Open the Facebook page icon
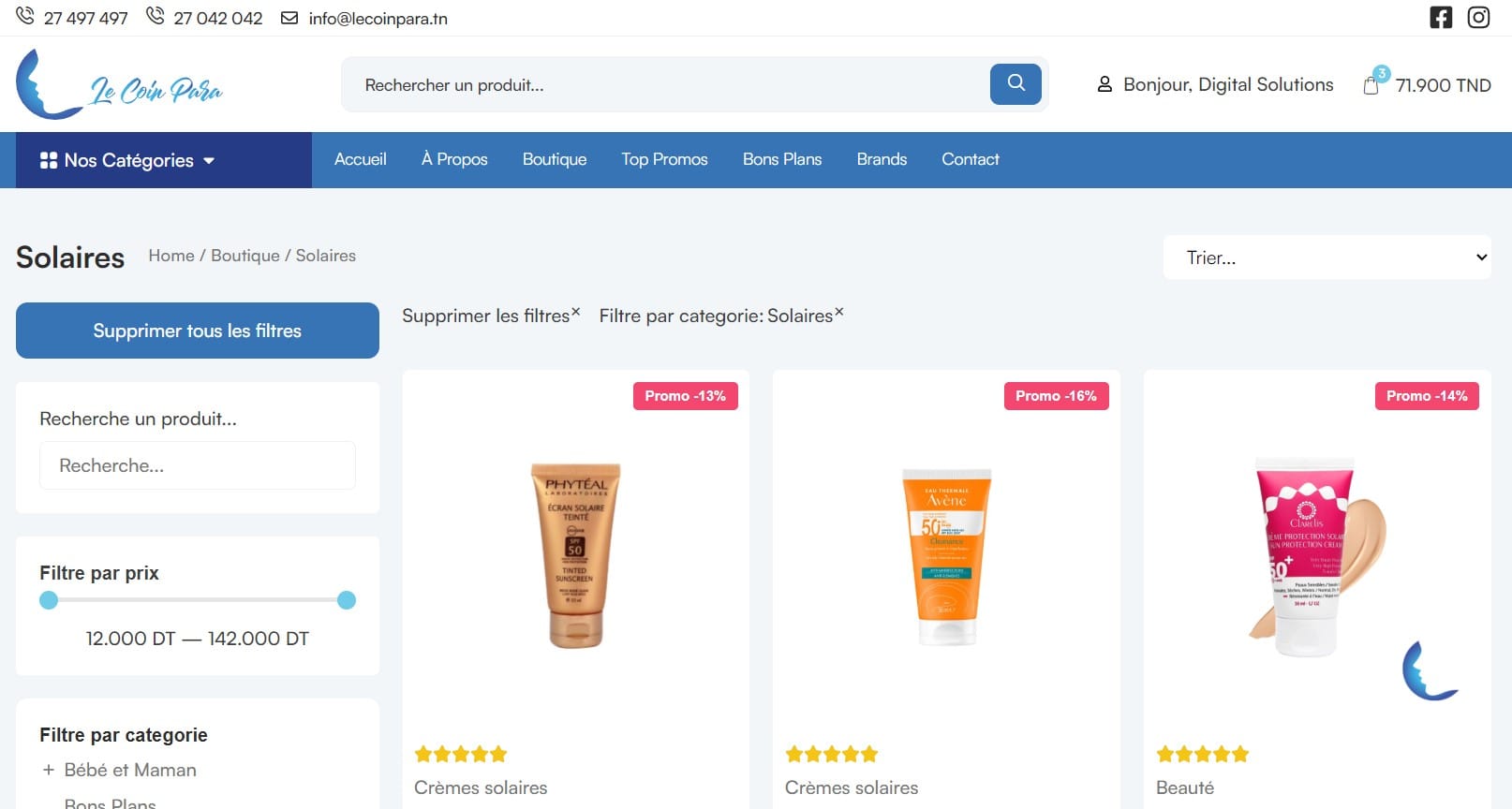 coord(1441,17)
